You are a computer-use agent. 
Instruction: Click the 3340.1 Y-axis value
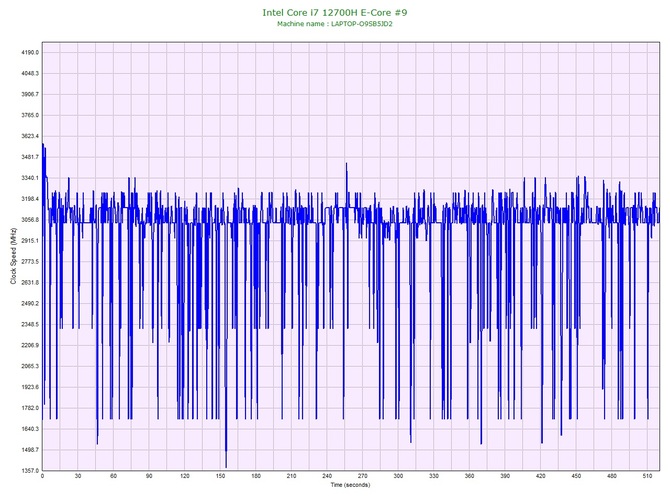tap(30, 178)
